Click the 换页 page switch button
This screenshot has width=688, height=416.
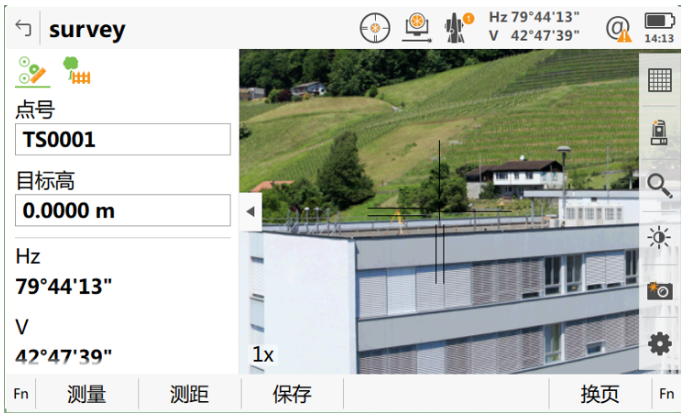(x=600, y=394)
